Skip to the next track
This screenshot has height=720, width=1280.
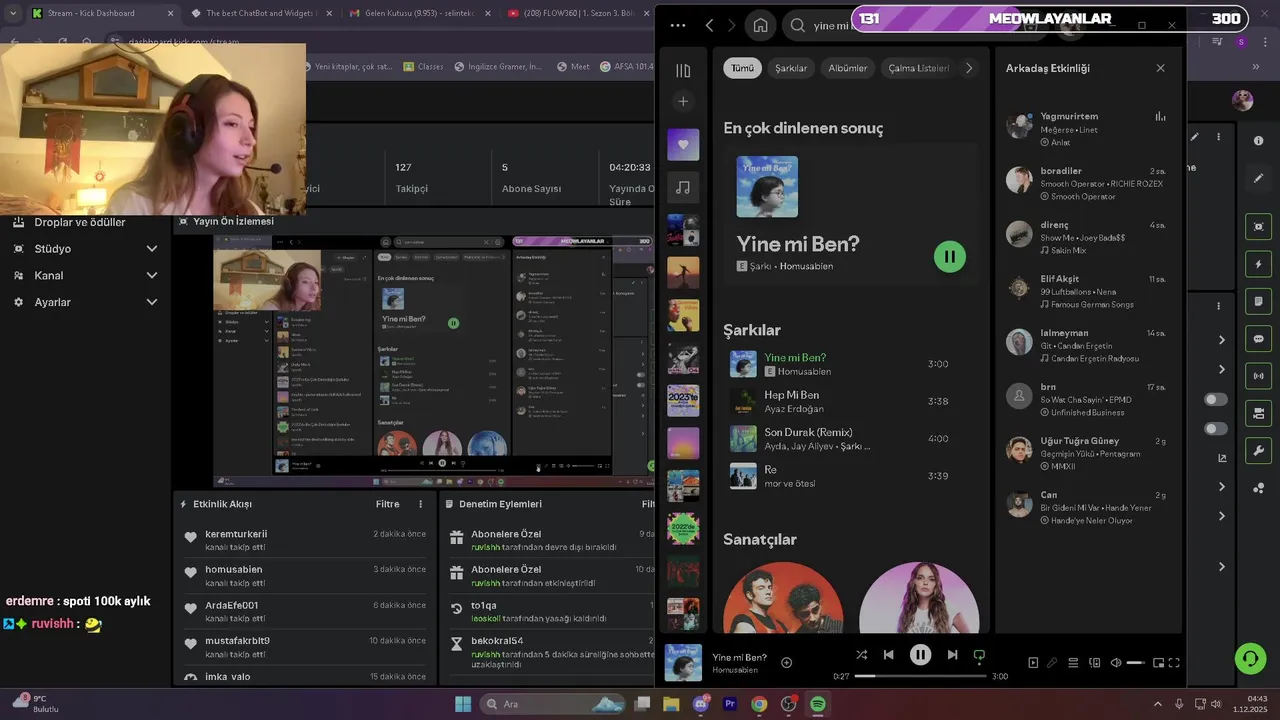click(952, 655)
